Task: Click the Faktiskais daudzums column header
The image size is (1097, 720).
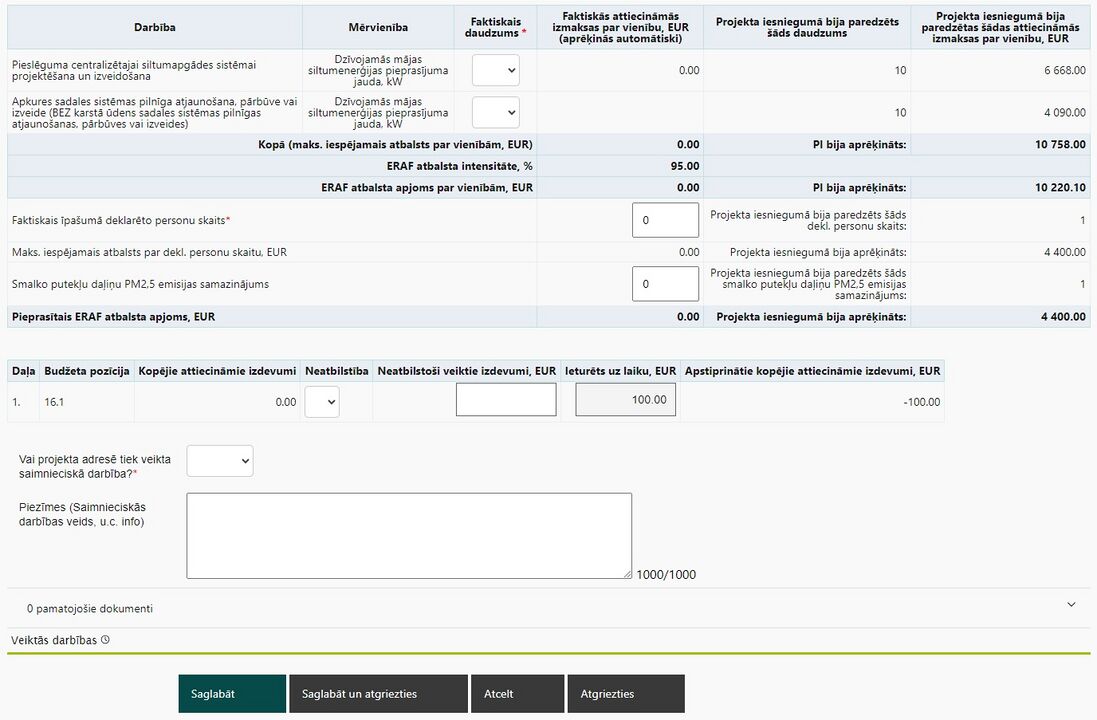Action: [495, 27]
